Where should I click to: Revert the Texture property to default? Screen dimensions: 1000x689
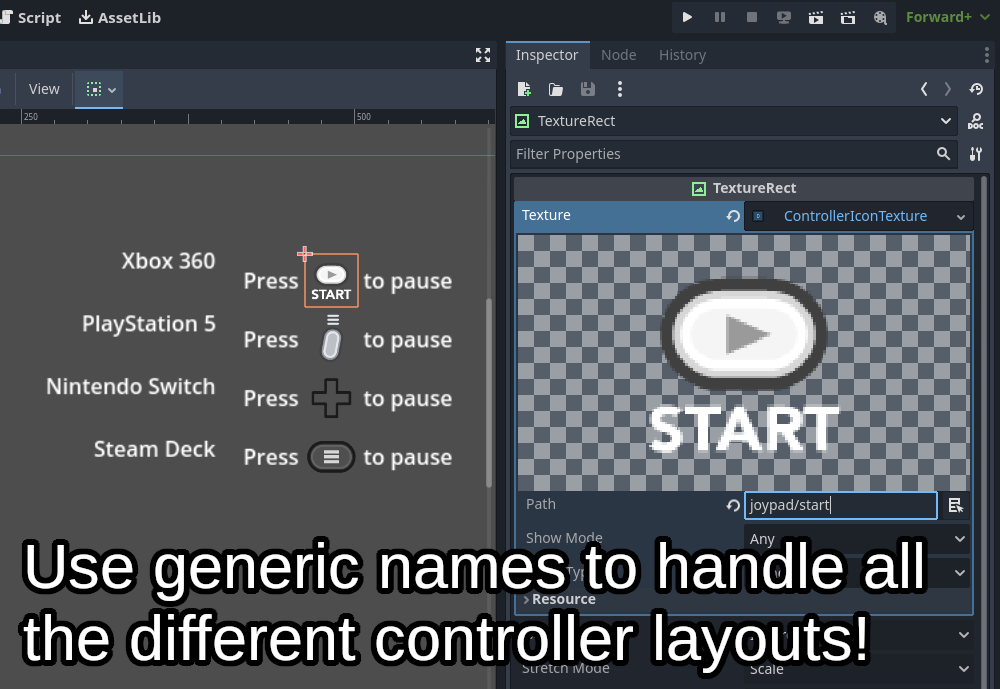click(733, 216)
